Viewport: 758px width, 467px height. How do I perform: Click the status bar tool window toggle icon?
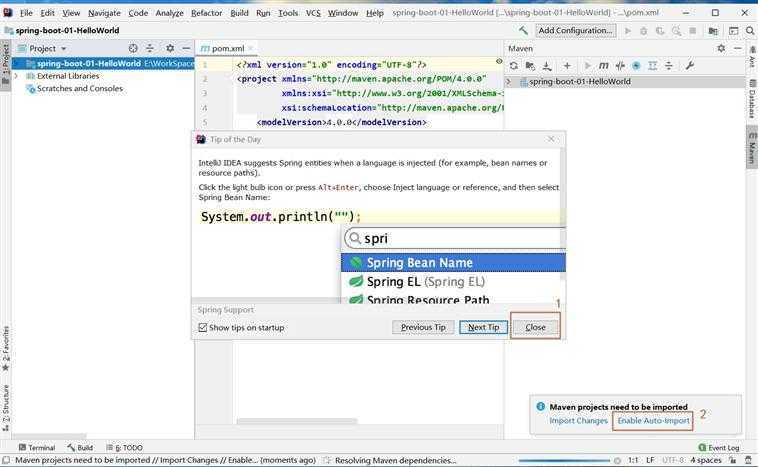point(6,460)
